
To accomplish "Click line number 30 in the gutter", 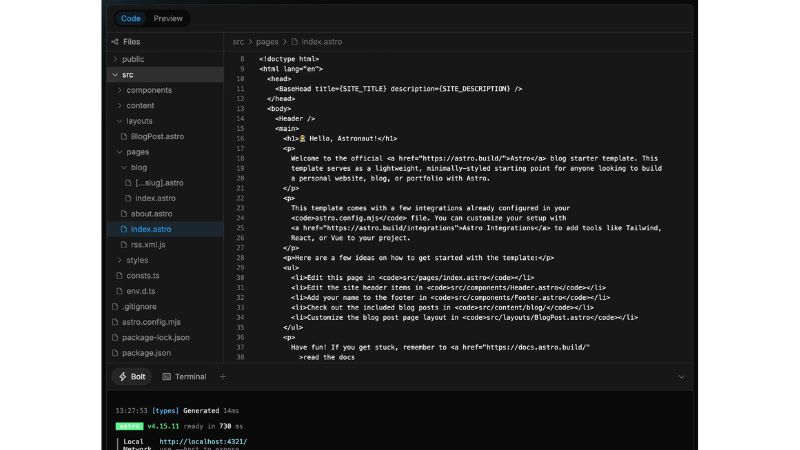I will [x=240, y=278].
